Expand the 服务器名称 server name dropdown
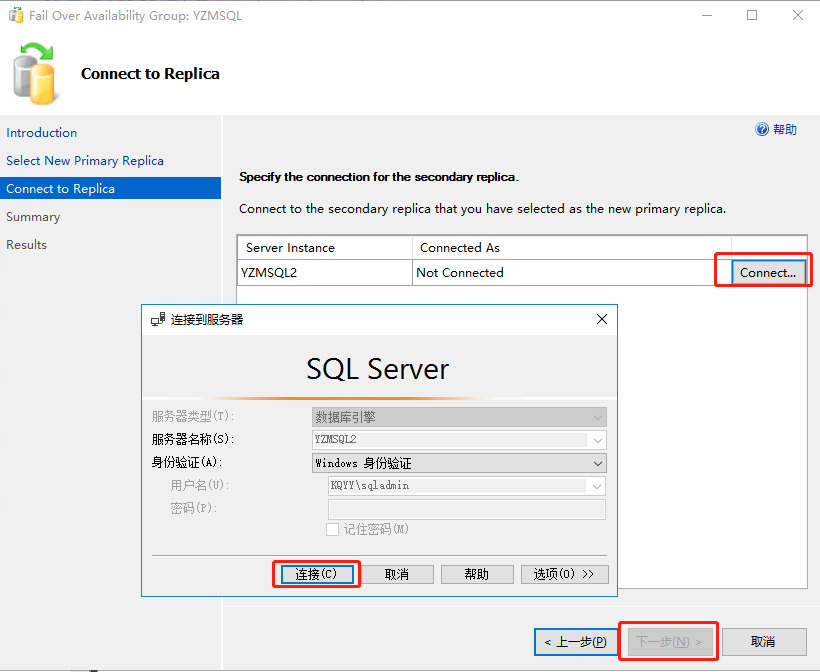The height and width of the screenshot is (672, 820). coord(598,440)
